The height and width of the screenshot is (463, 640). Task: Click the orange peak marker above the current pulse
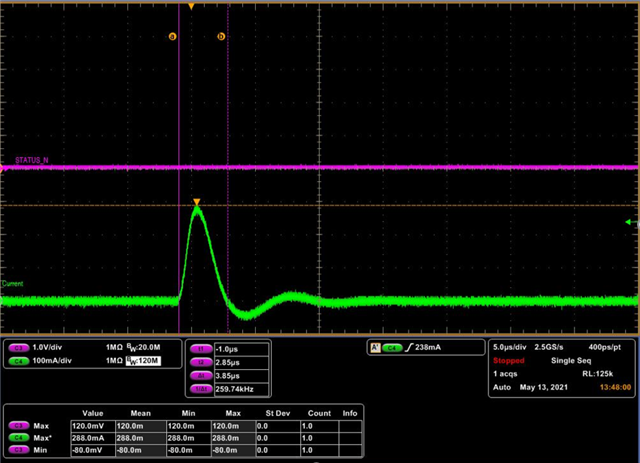[x=197, y=202]
